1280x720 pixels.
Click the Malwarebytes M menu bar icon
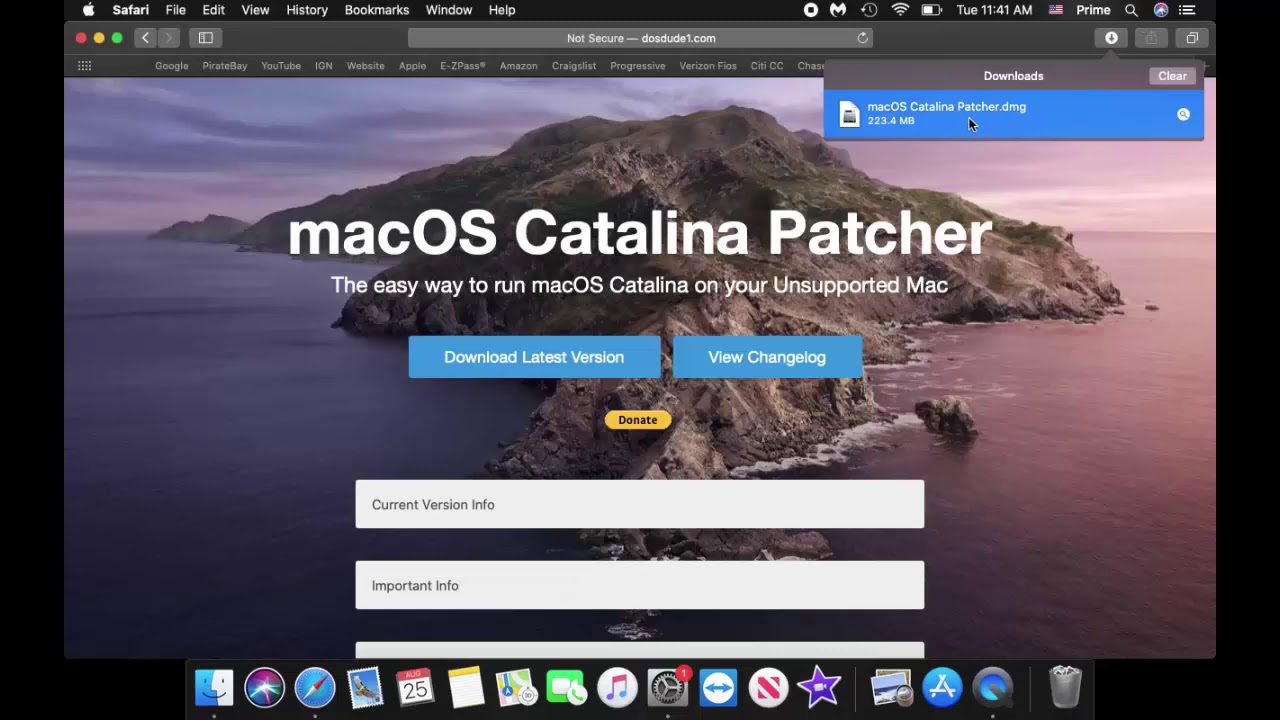pyautogui.click(x=838, y=10)
